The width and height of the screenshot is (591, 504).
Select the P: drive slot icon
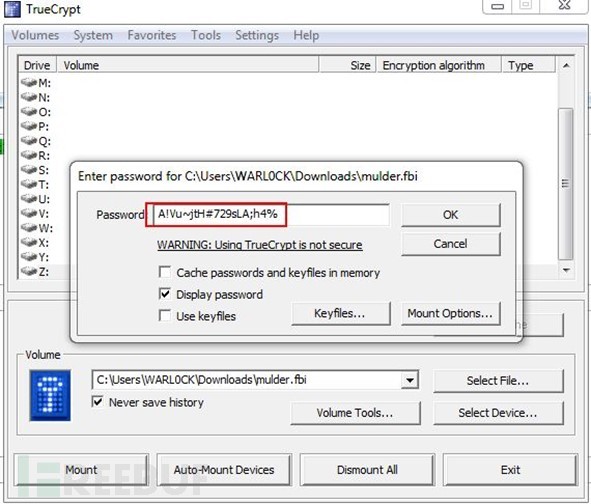pyautogui.click(x=29, y=126)
